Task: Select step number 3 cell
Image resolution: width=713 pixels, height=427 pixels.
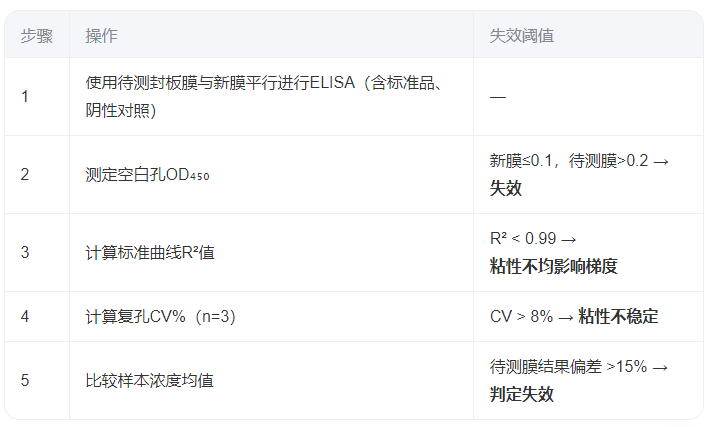Action: point(25,253)
